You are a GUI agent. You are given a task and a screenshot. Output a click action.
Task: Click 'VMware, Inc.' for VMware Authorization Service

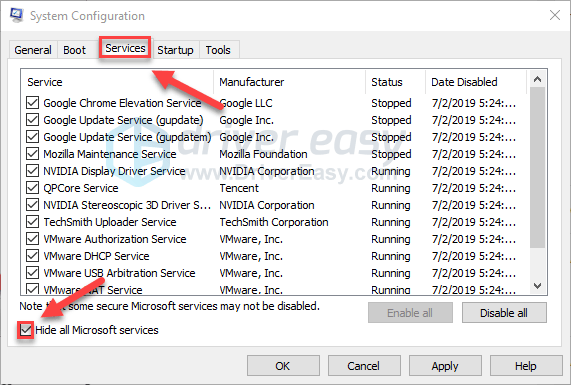pyautogui.click(x=251, y=239)
